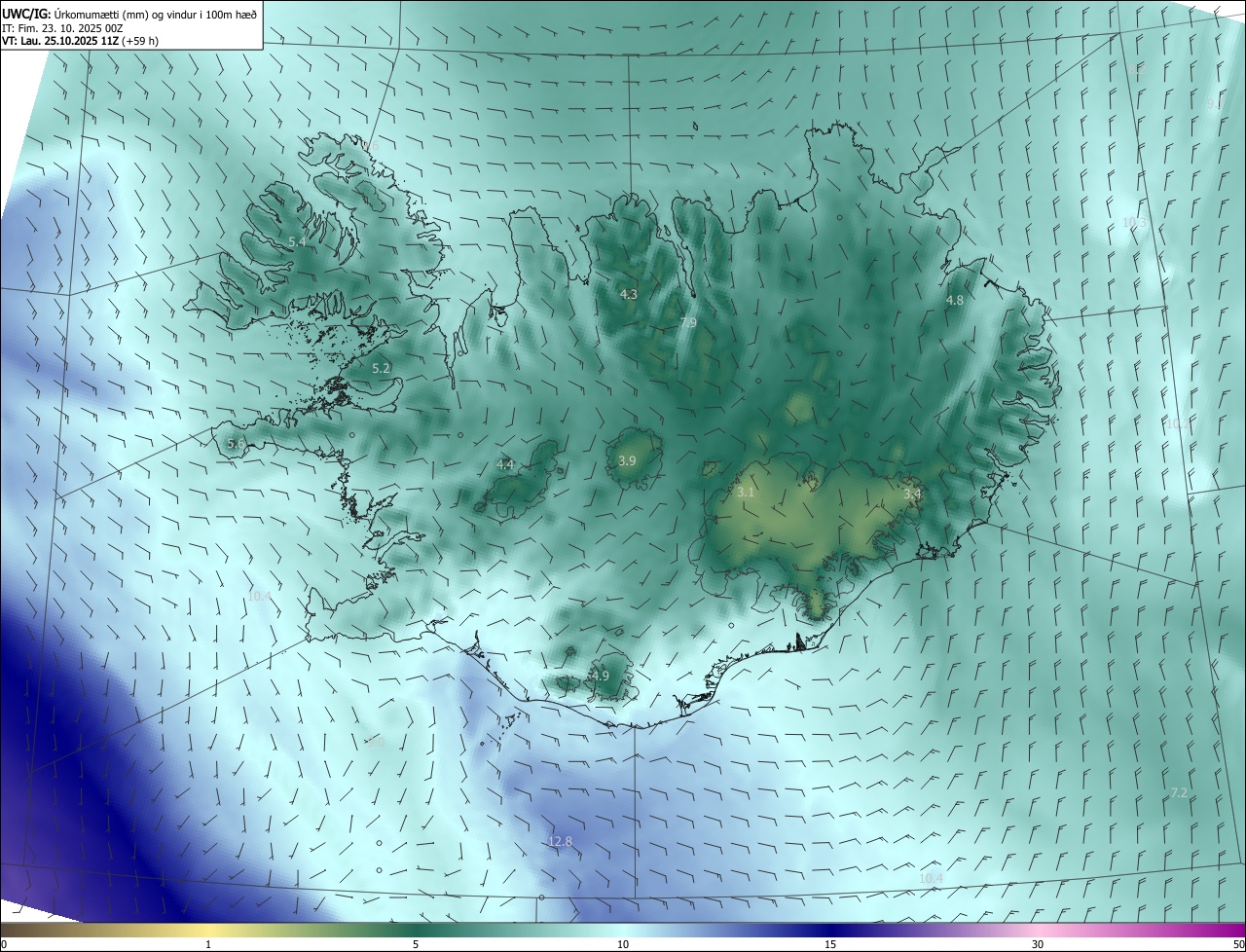Click the 4.4 value label
The width and height of the screenshot is (1246, 952).
tap(505, 465)
